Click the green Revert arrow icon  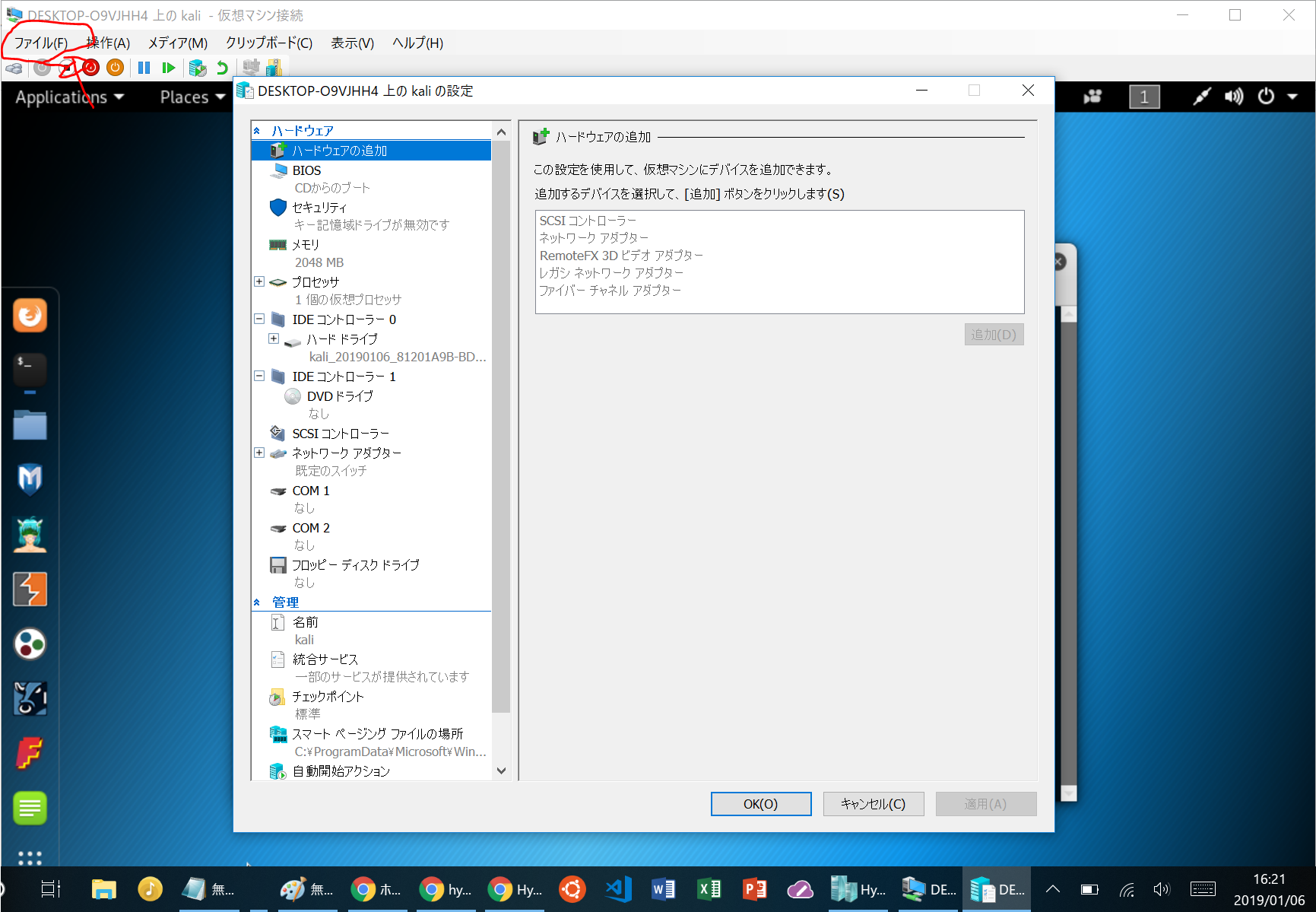click(222, 68)
